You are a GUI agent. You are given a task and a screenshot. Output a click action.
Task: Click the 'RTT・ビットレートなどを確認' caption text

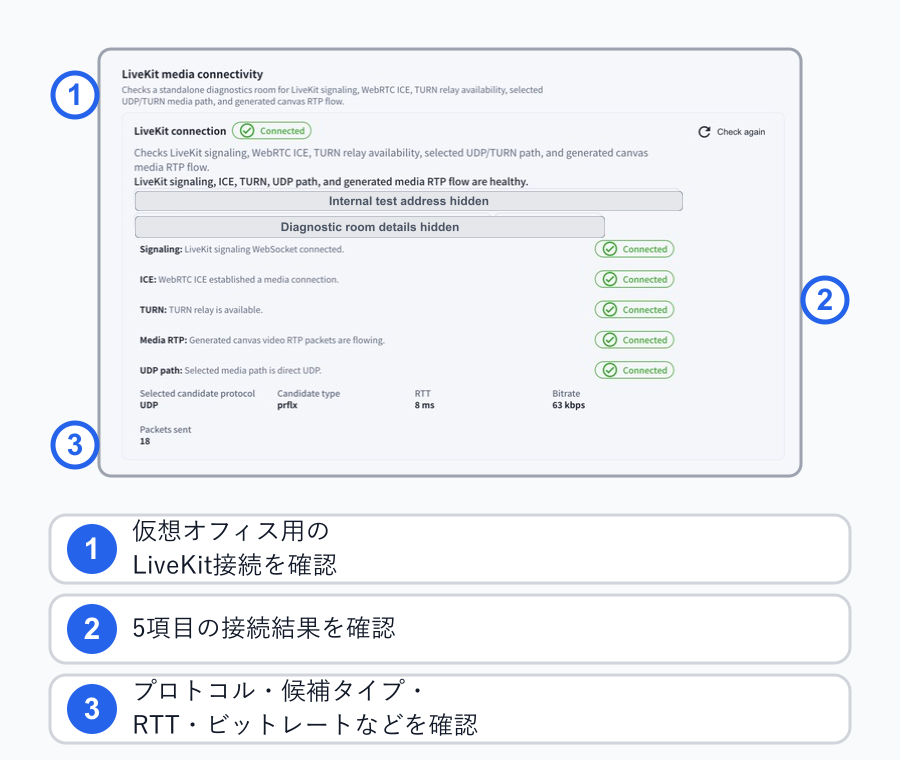click(305, 724)
